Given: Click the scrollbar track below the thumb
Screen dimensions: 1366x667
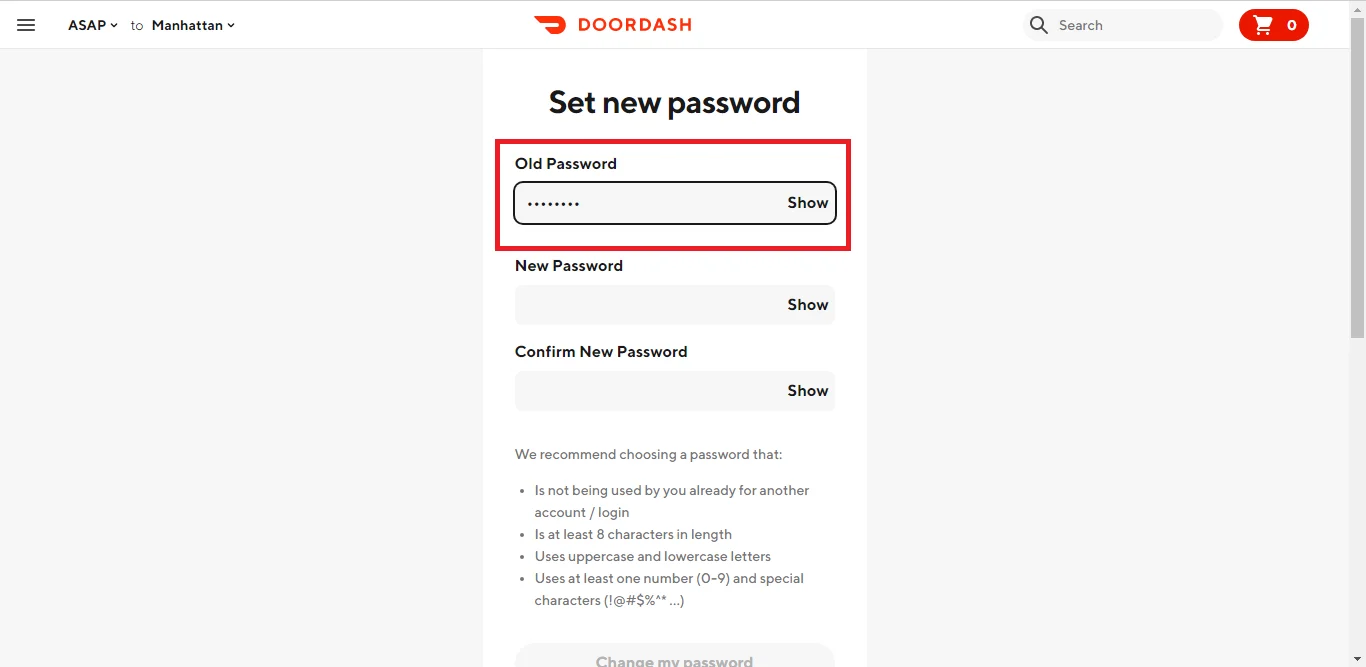Looking at the screenshot, I should pyautogui.click(x=1357, y=500).
